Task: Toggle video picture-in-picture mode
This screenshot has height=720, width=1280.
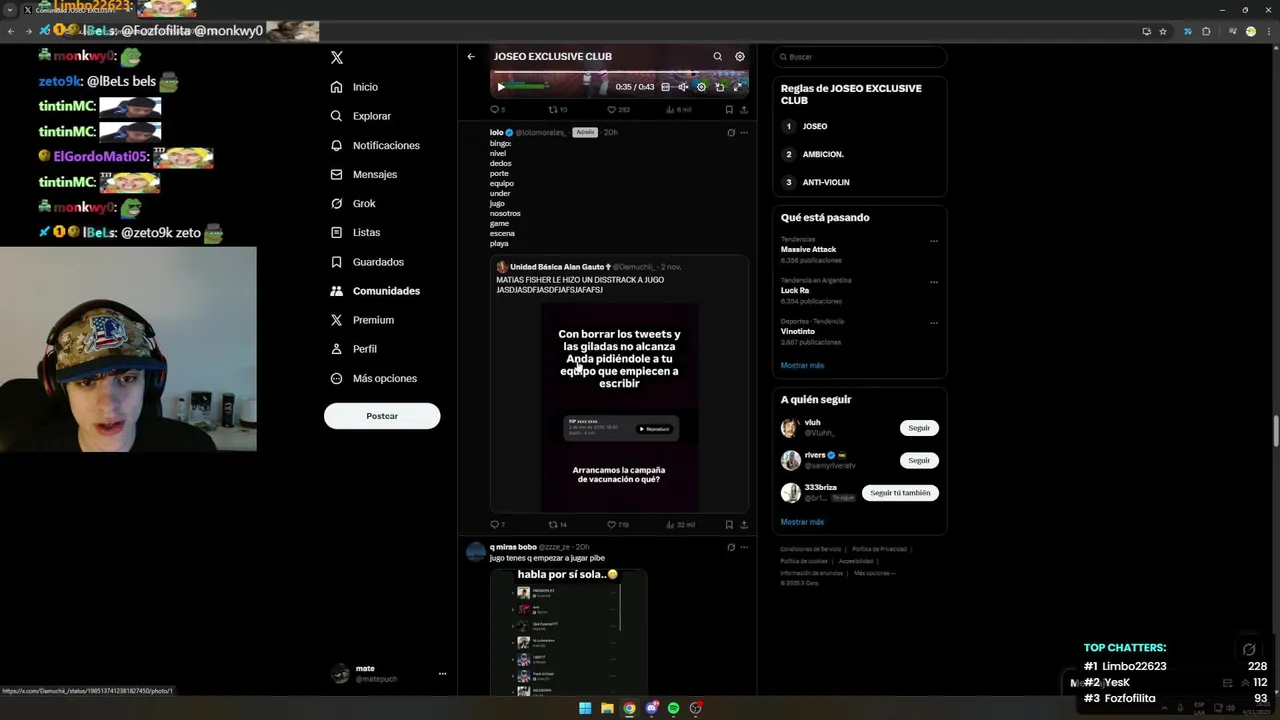Action: tap(719, 87)
